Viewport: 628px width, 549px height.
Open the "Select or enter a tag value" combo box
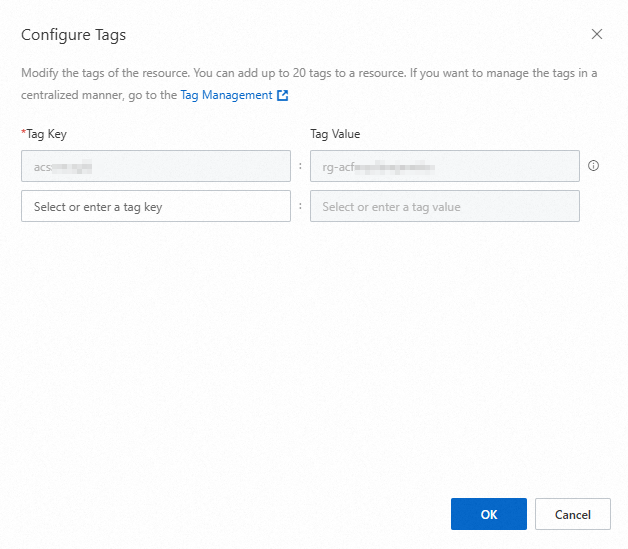coord(444,206)
